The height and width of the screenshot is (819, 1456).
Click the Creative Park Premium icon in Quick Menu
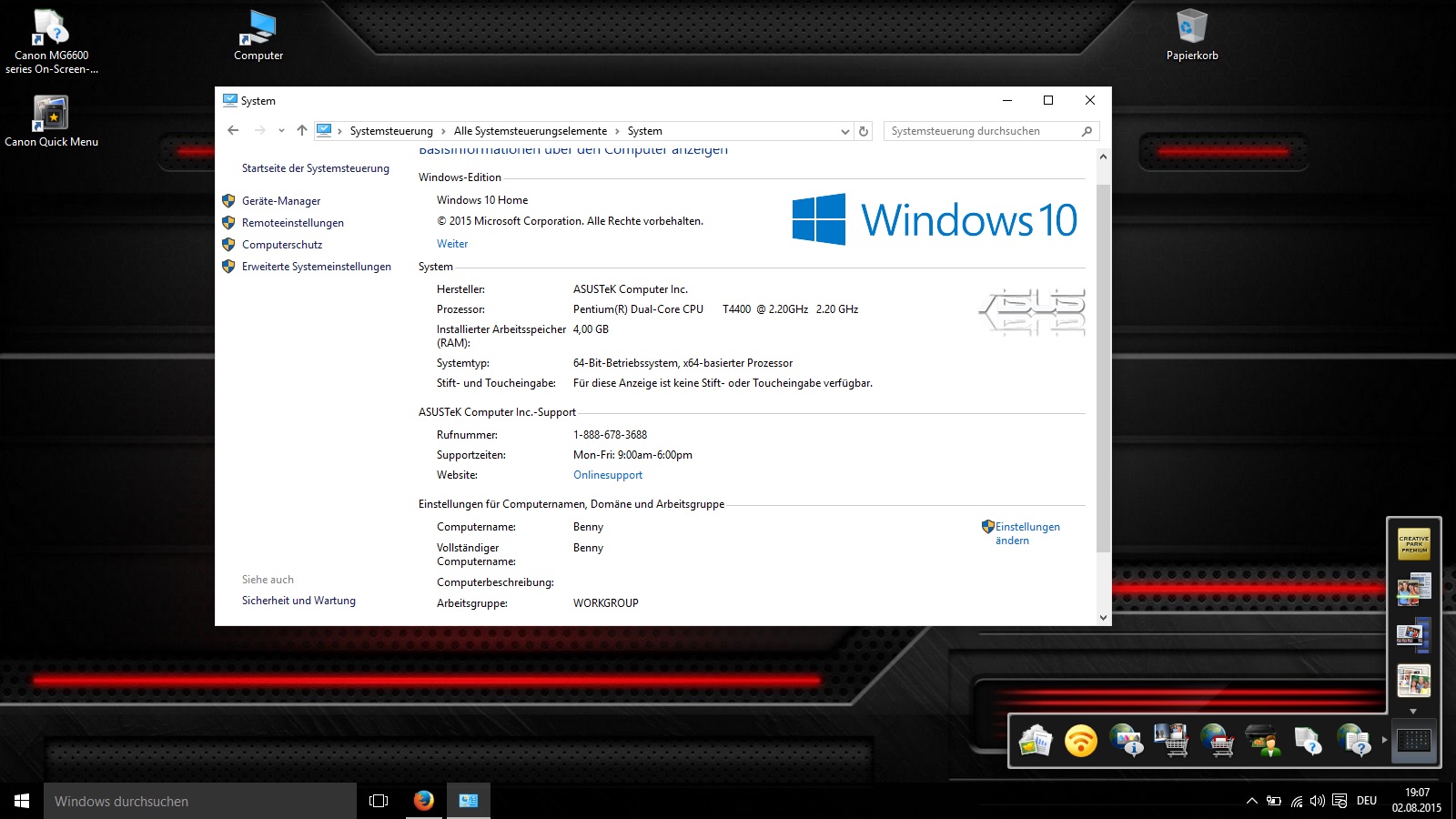pyautogui.click(x=1413, y=544)
